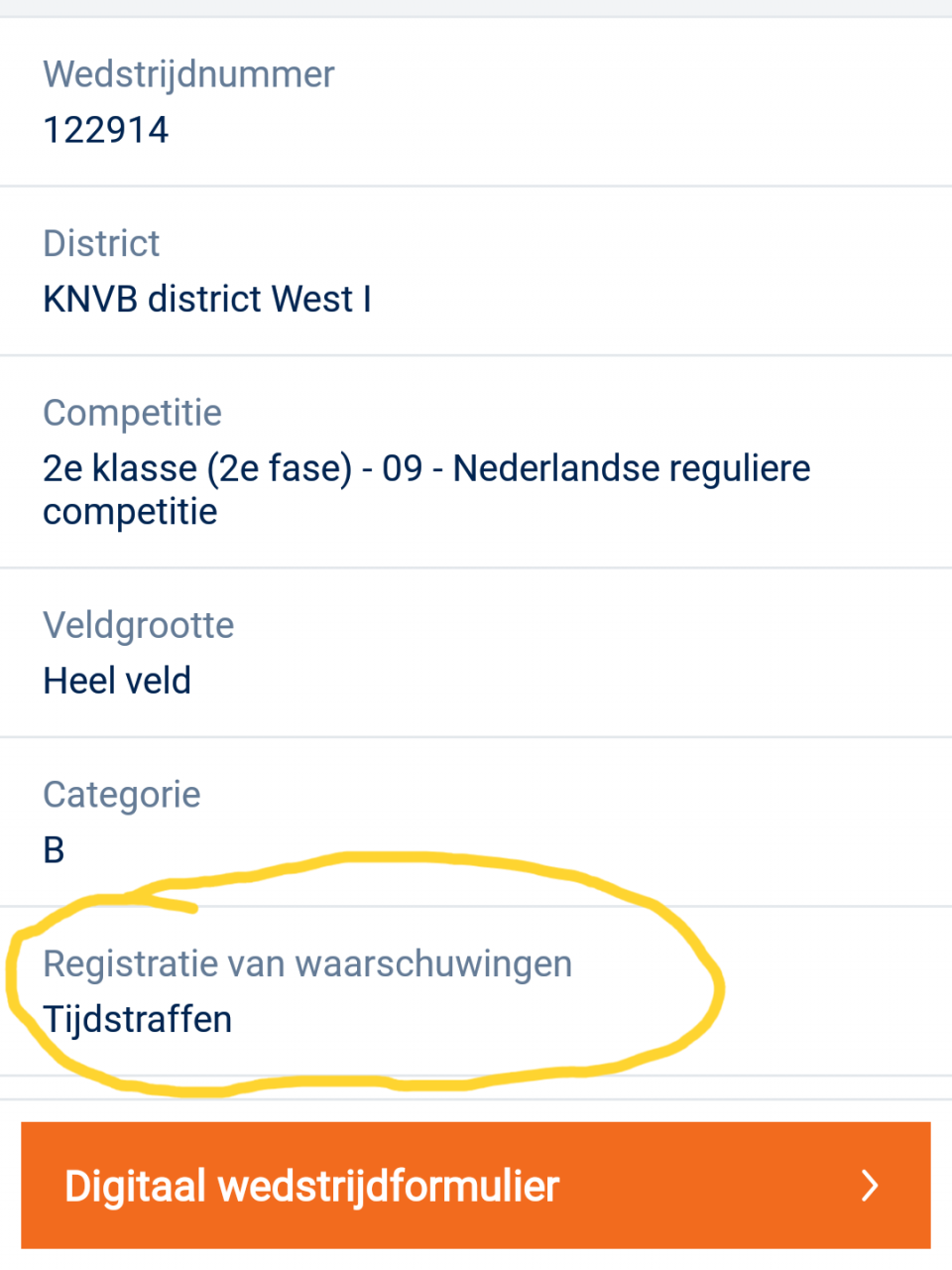
Task: Select the Competitie label
Action: (132, 413)
